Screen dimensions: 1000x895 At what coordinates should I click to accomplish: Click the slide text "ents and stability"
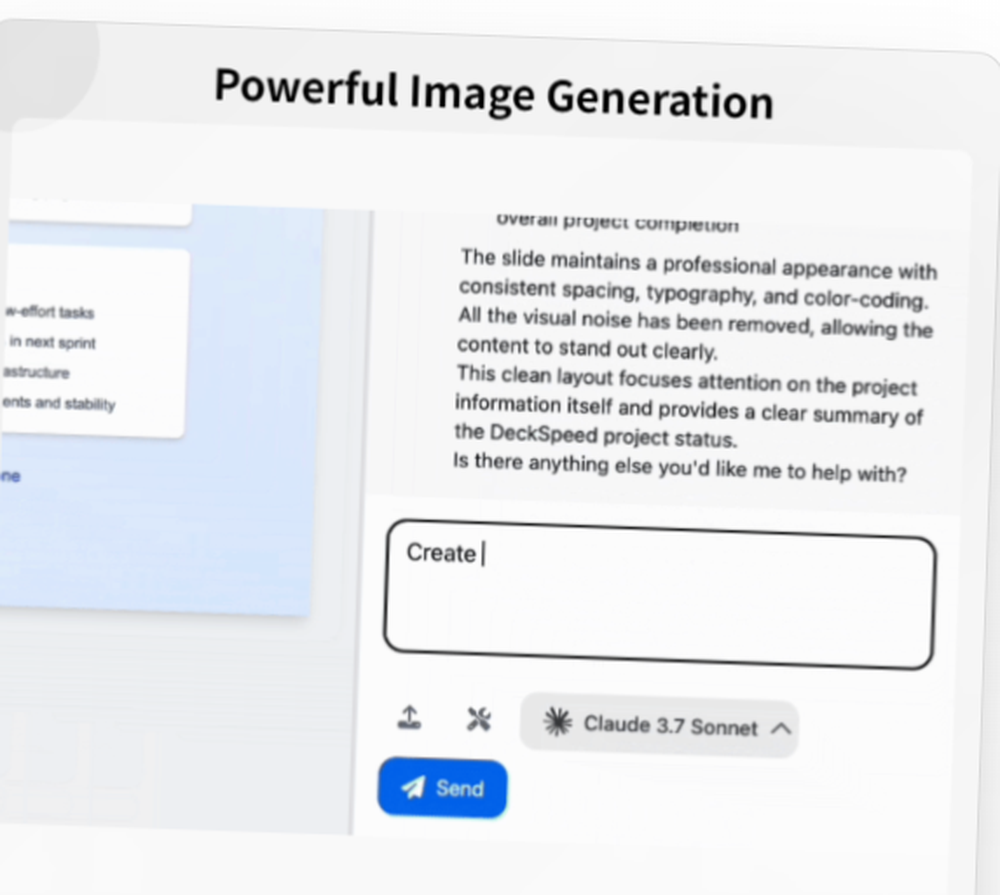point(58,403)
